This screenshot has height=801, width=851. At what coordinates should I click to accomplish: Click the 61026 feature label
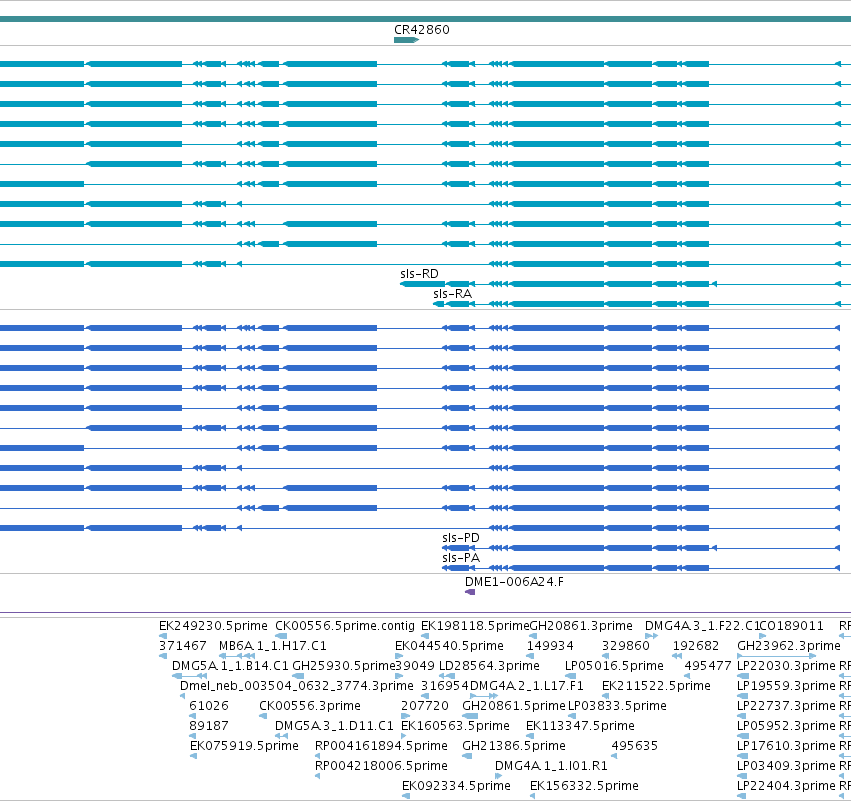coord(209,706)
